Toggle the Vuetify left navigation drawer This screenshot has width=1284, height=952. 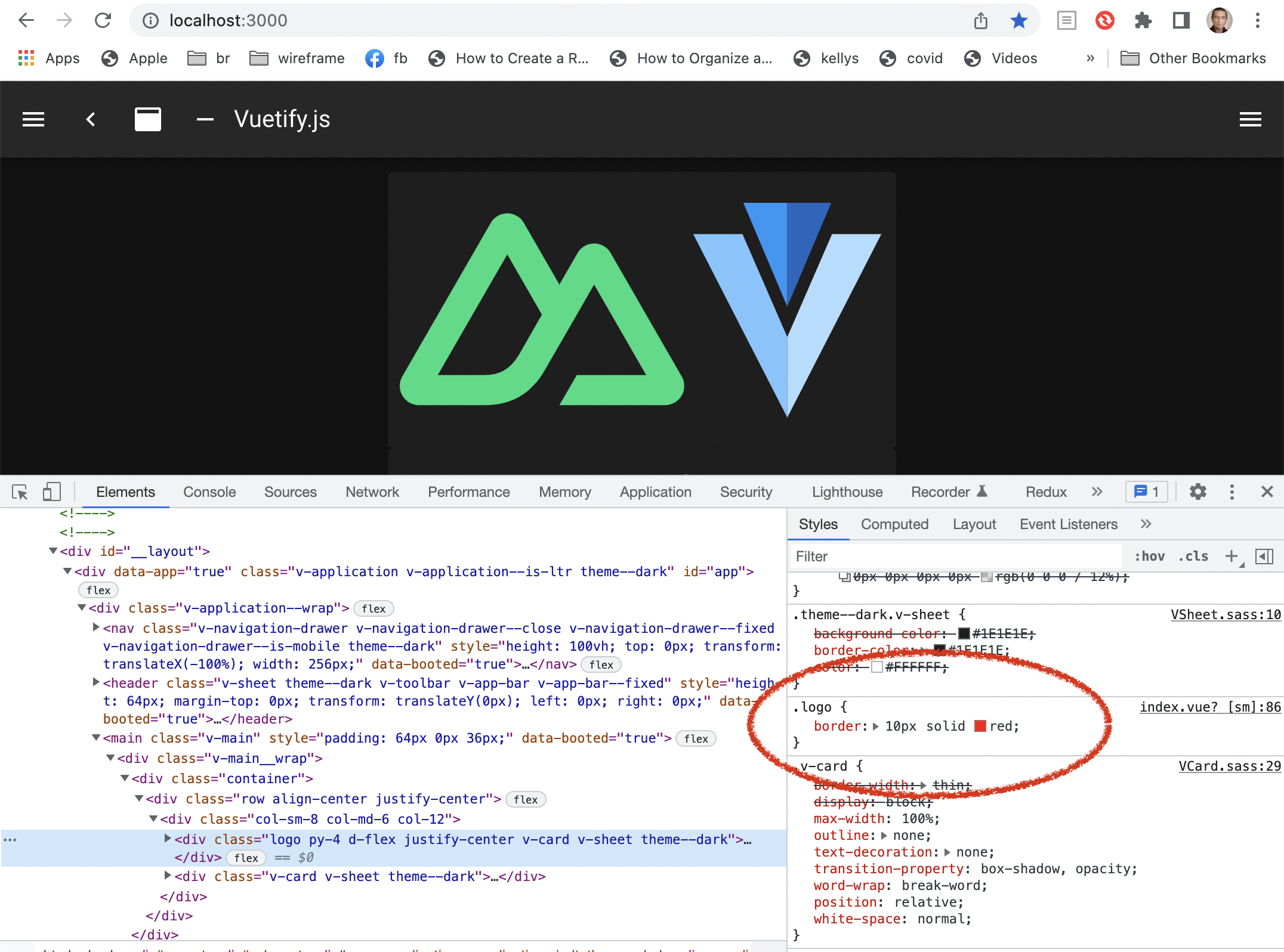(x=33, y=119)
